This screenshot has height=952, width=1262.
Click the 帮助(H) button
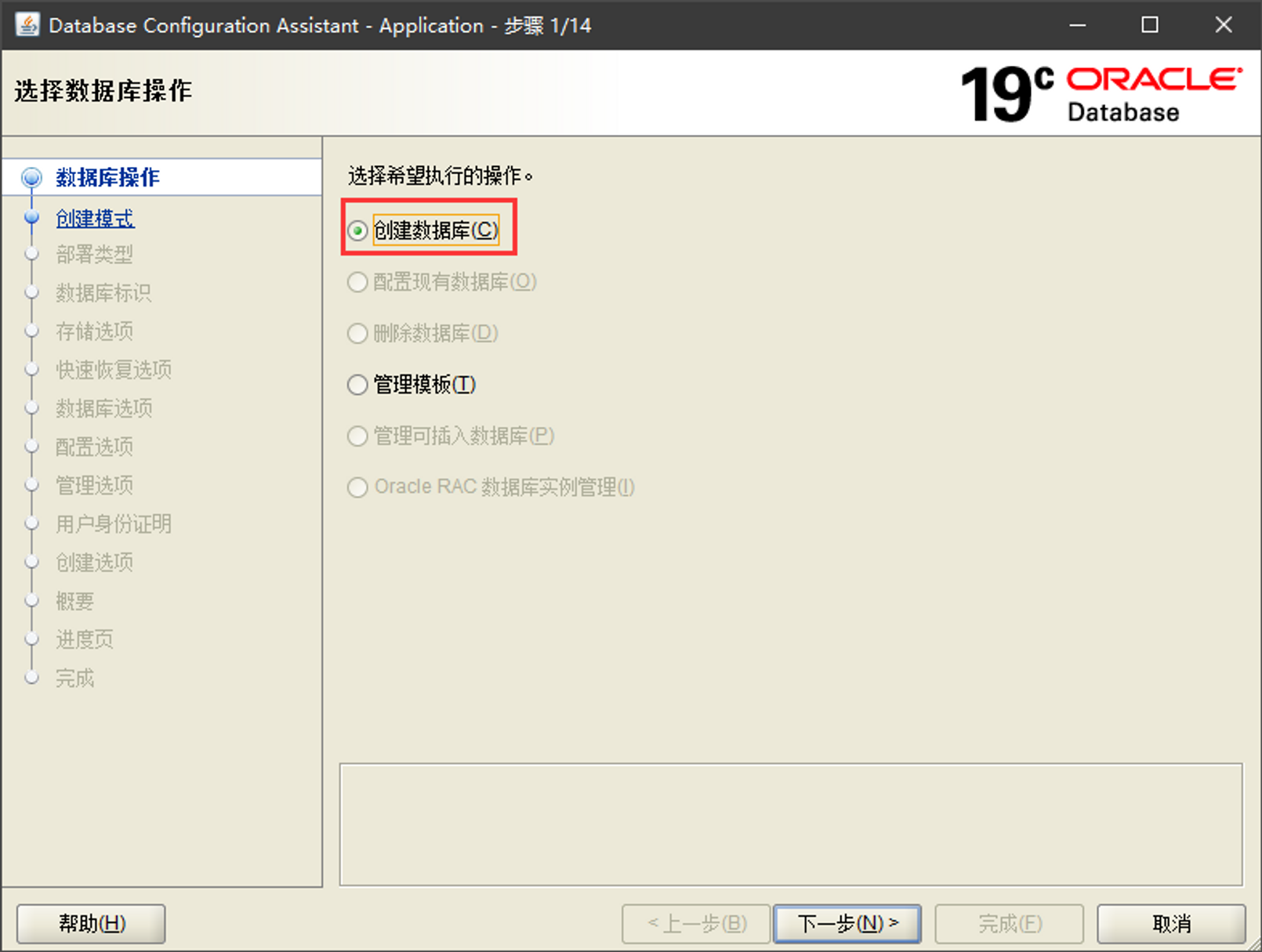pos(91,924)
